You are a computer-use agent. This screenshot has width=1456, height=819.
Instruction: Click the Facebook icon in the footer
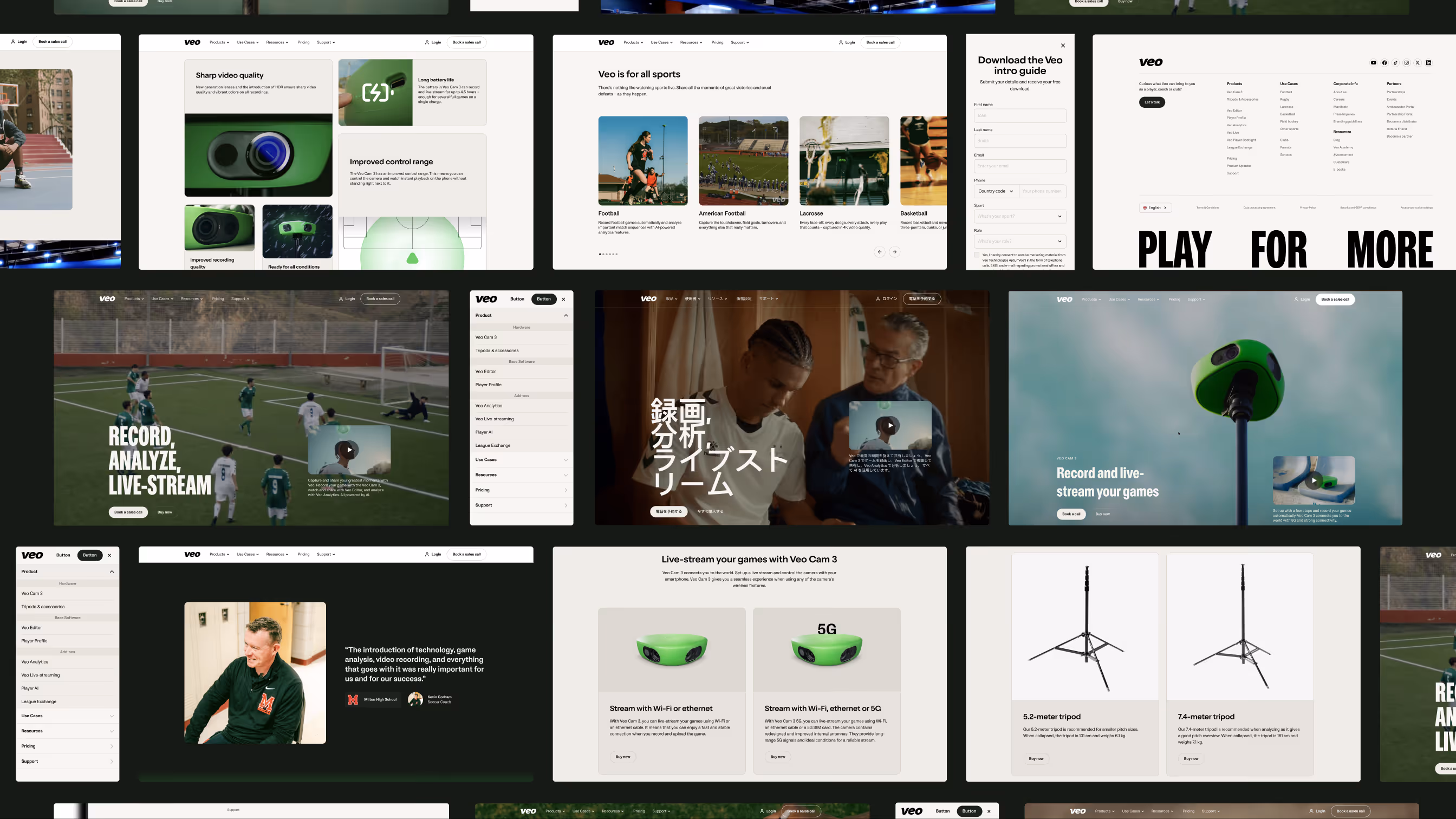point(1384,63)
